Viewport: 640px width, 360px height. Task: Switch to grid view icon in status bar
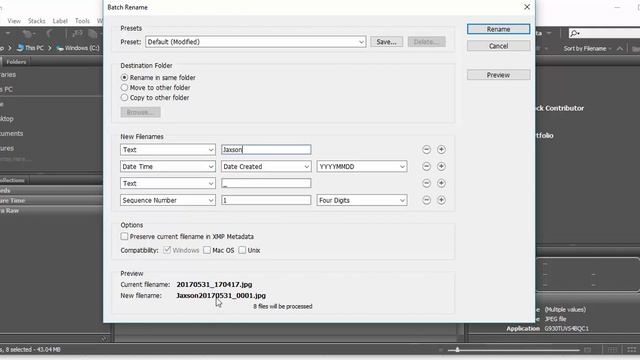point(612,349)
